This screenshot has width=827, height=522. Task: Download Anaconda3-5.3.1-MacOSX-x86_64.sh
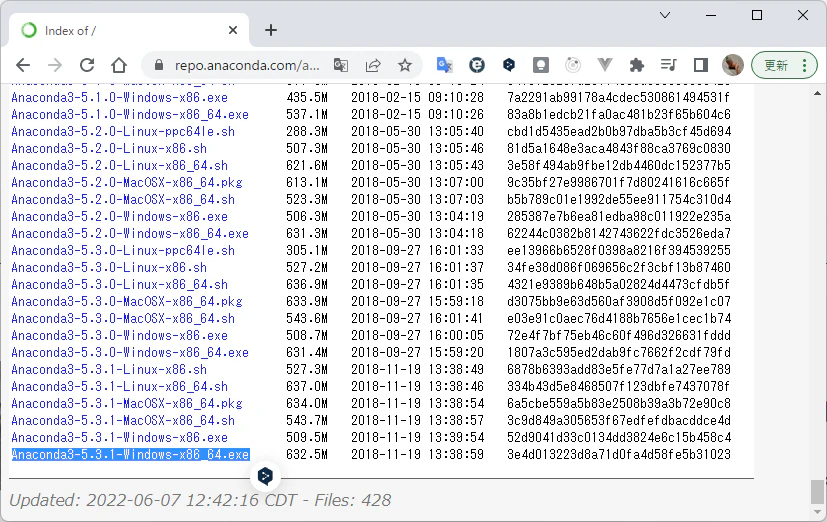[x=123, y=421]
